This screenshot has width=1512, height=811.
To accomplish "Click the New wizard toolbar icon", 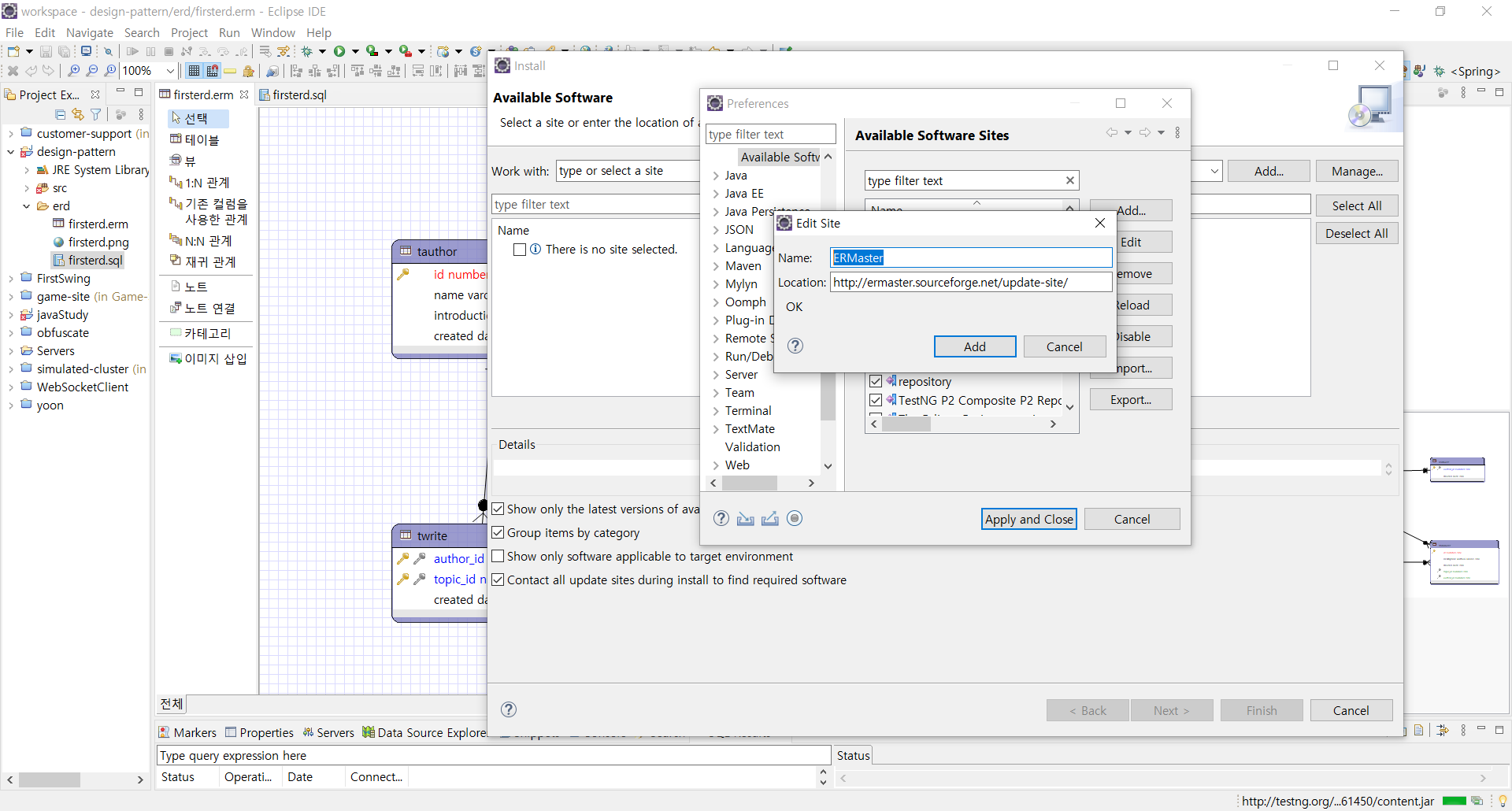I will point(13,51).
